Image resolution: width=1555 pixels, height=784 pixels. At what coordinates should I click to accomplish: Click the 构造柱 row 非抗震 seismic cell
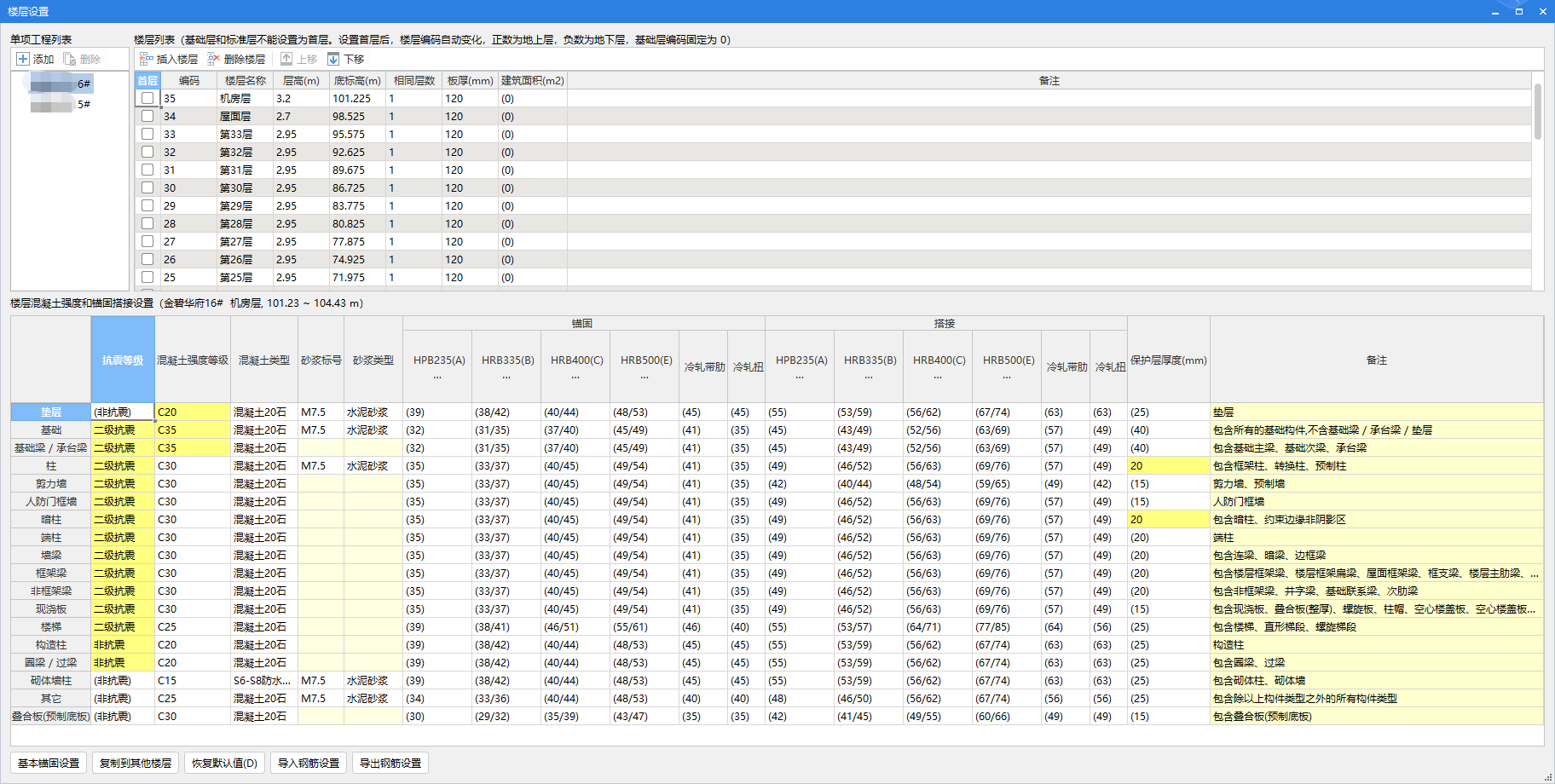pyautogui.click(x=123, y=644)
